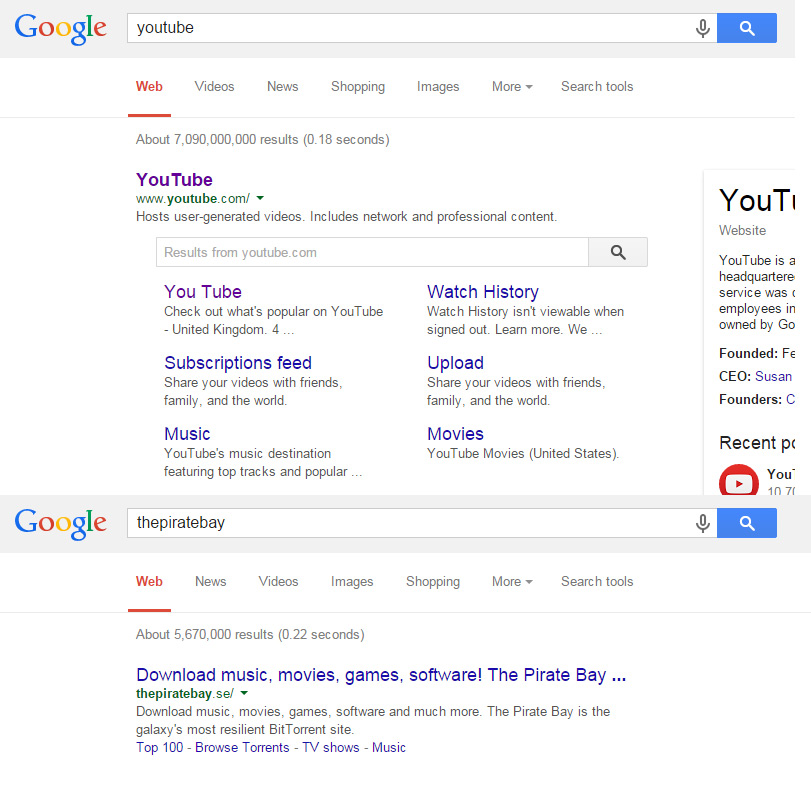Click the Google logo above the thepiratebay results
Viewport: 811px width, 786px height.
[61, 523]
